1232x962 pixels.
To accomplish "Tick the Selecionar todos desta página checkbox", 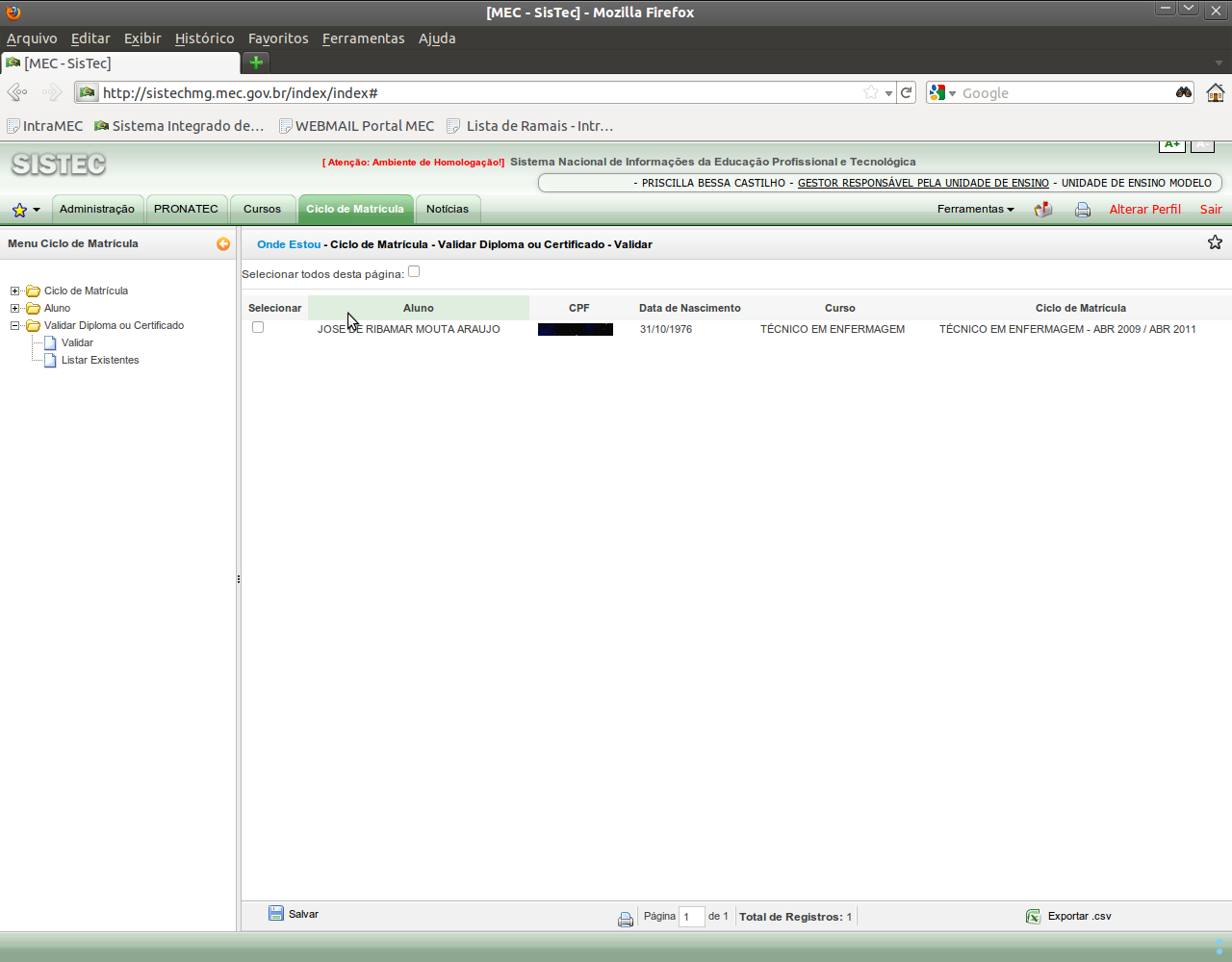I will pyautogui.click(x=414, y=271).
